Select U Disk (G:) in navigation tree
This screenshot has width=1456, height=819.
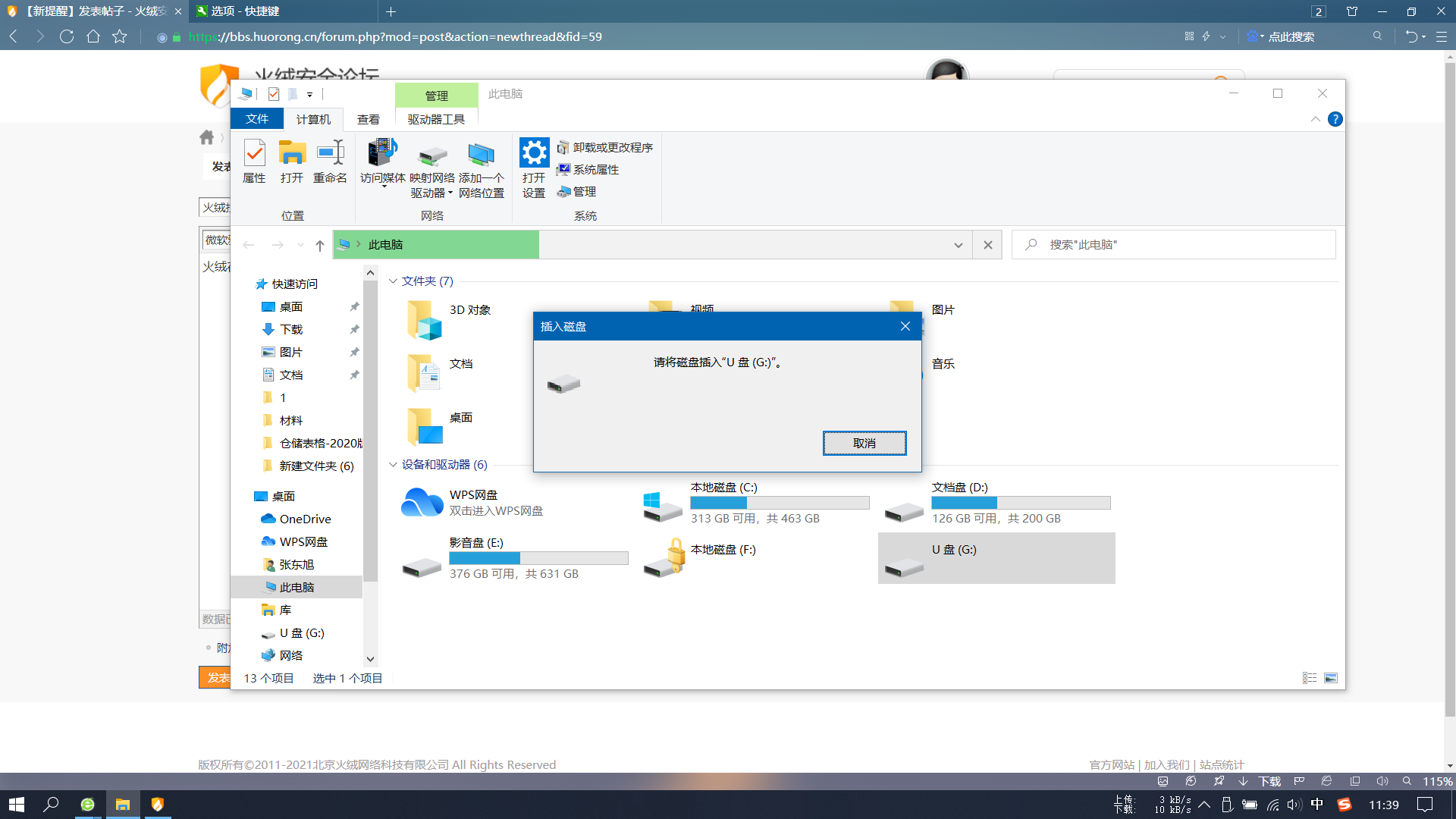[301, 633]
